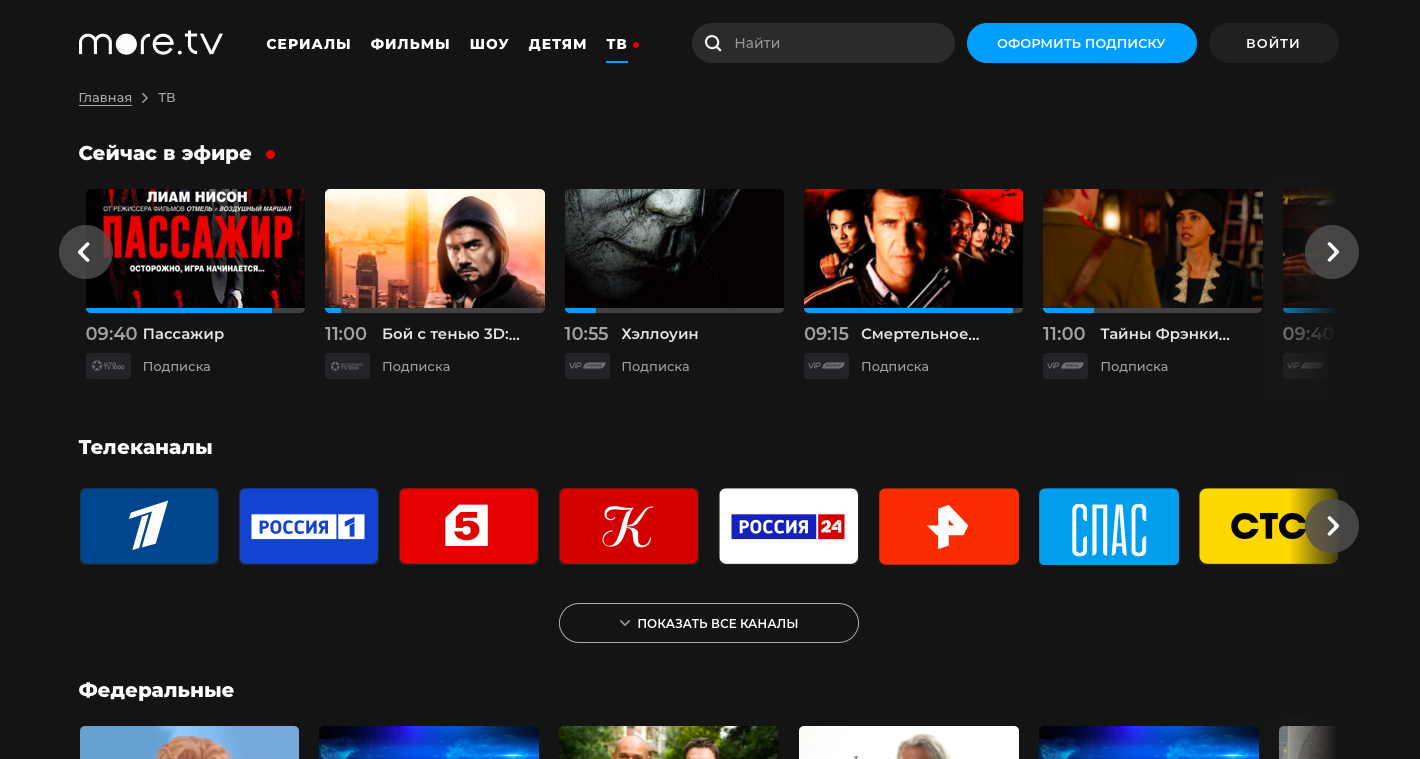The image size is (1420, 759).
Task: Open the Фильмы menu item
Action: [411, 44]
